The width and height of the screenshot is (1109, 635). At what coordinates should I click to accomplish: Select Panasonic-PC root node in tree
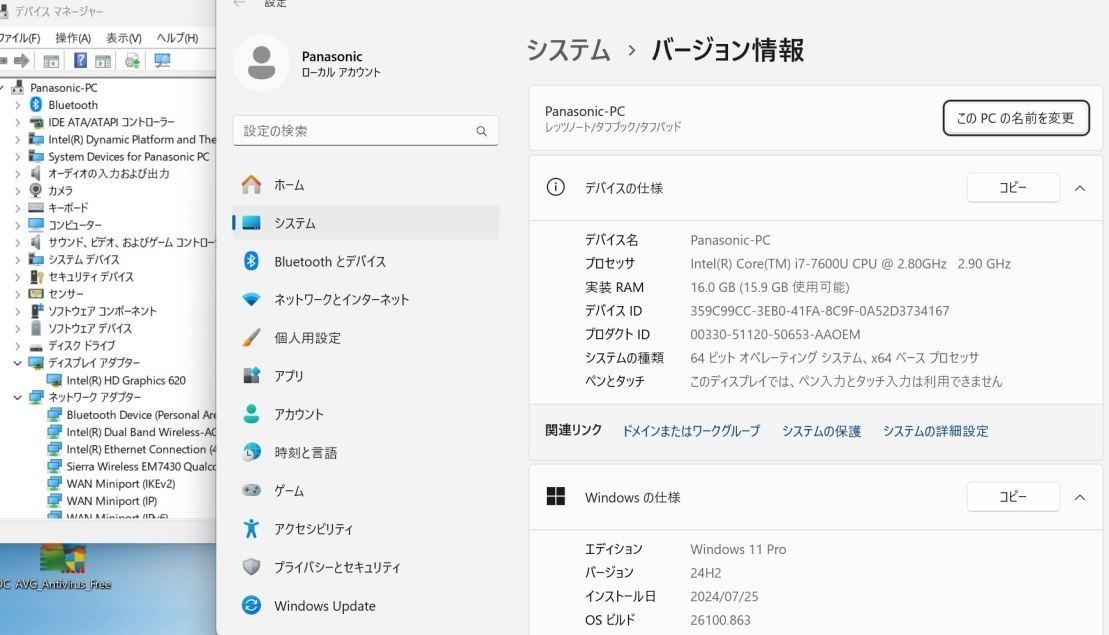64,88
